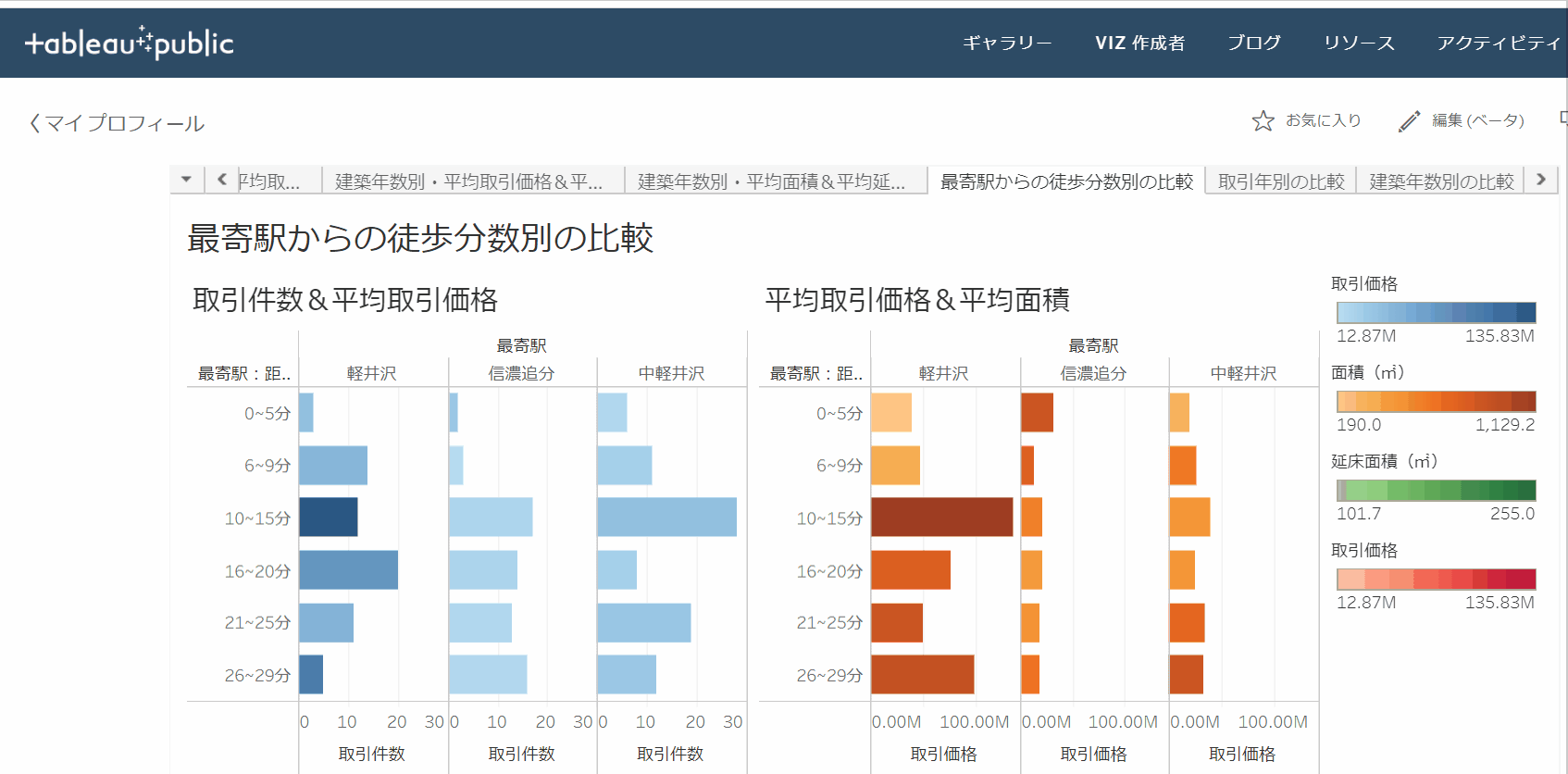Click 取引価格 axis label under 信濃追分
Viewport: 1568px width, 774px height.
tap(1094, 755)
